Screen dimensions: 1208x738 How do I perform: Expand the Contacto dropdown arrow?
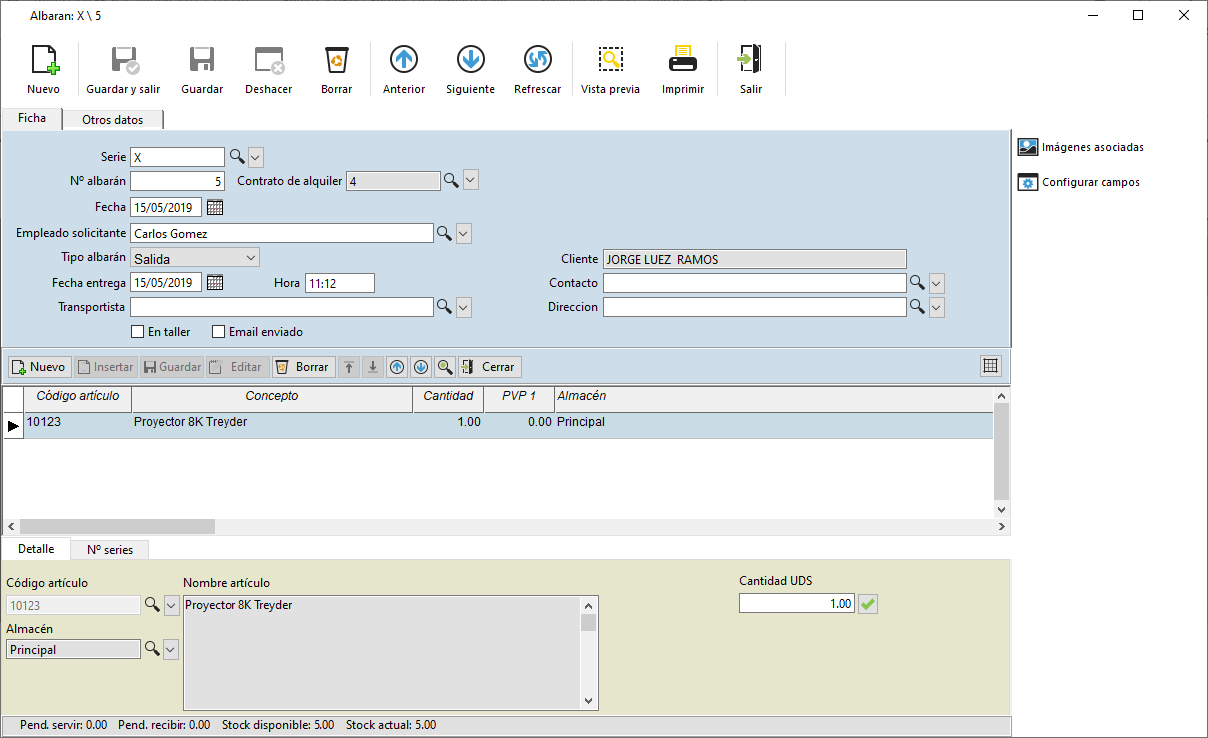[936, 284]
